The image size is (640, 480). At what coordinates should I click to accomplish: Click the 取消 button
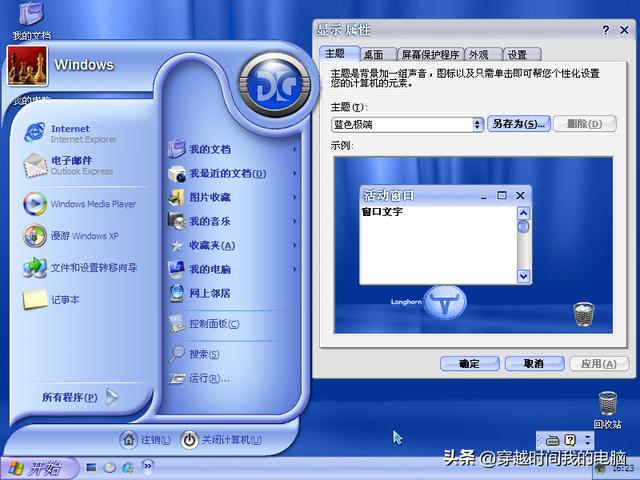point(534,363)
